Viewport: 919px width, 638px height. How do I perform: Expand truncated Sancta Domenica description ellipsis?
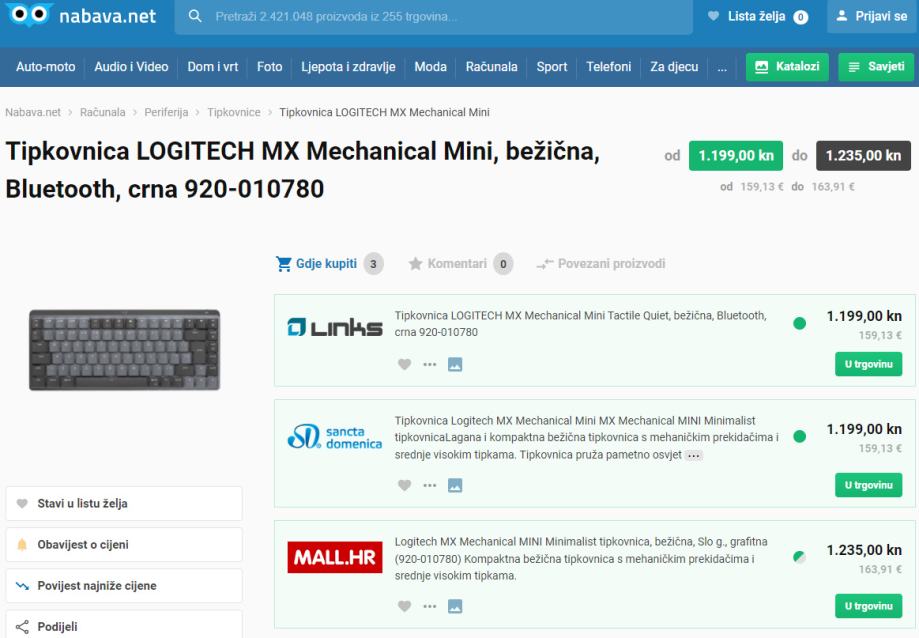pos(693,455)
